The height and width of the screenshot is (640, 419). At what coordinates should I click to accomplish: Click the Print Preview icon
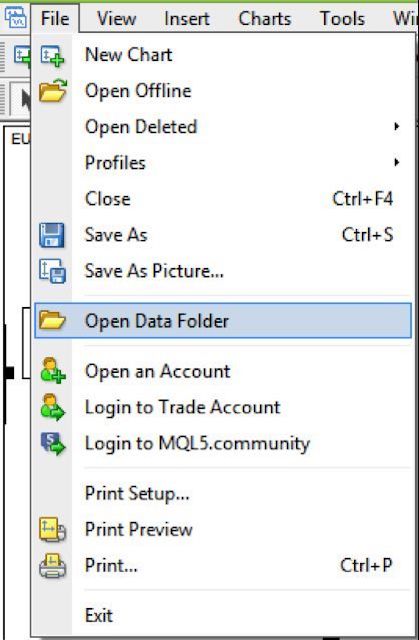52,529
